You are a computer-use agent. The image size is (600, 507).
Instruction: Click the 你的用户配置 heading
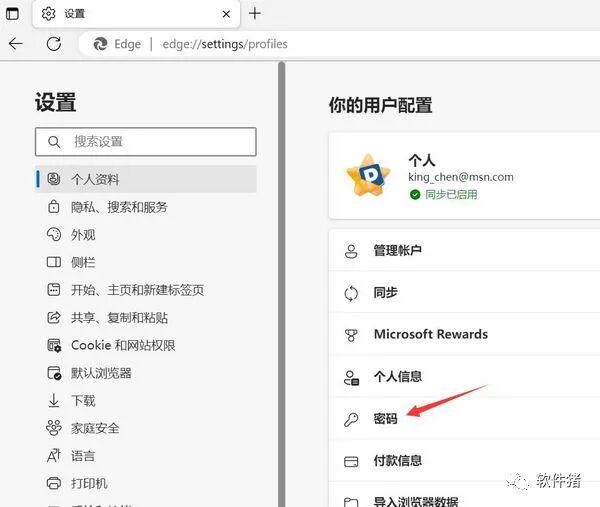click(x=380, y=105)
